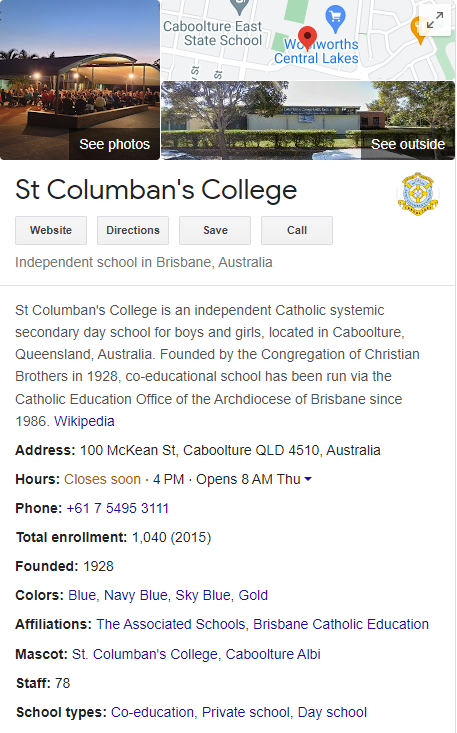Click the Website button
Viewport: 457px width, 733px height.
point(51,230)
